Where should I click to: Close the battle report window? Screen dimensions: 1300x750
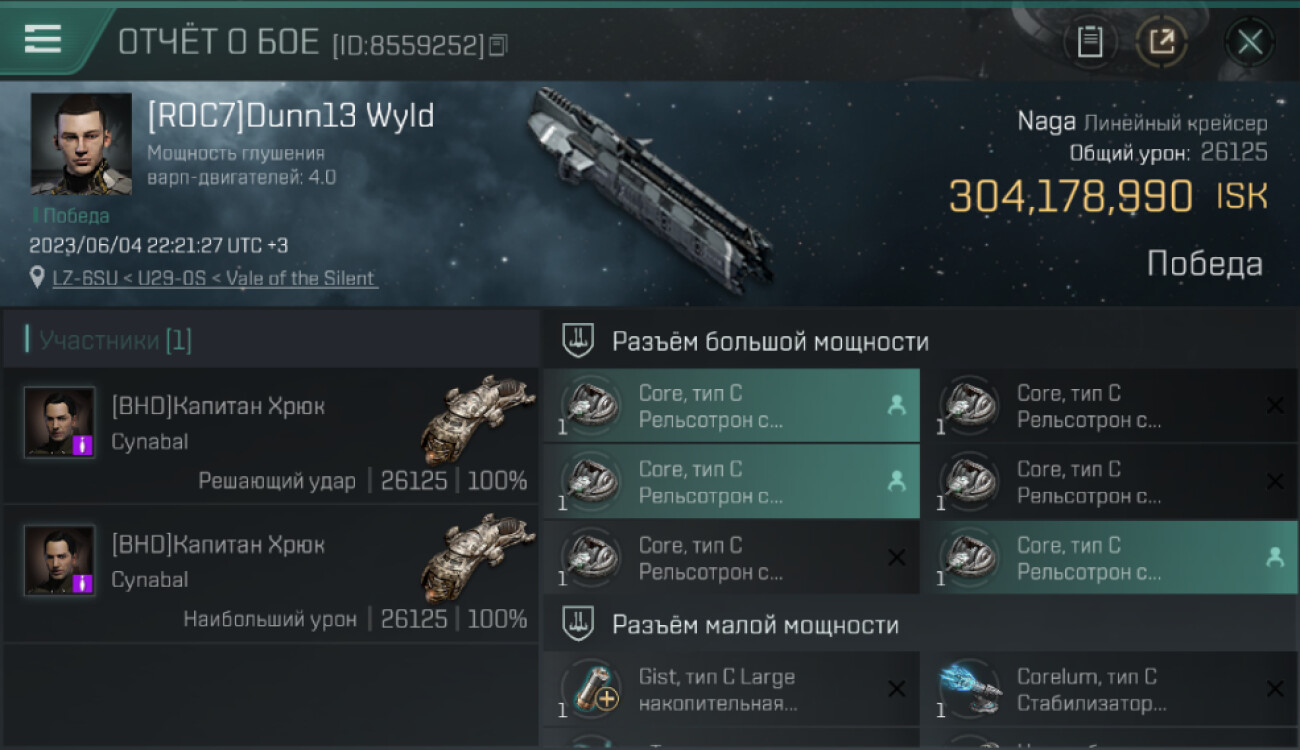[1250, 42]
